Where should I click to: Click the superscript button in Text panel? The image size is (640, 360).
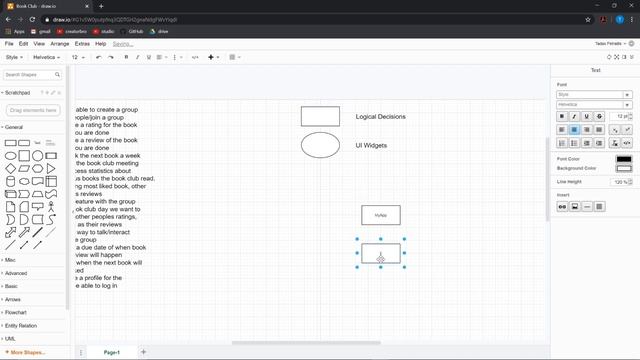(x=627, y=130)
